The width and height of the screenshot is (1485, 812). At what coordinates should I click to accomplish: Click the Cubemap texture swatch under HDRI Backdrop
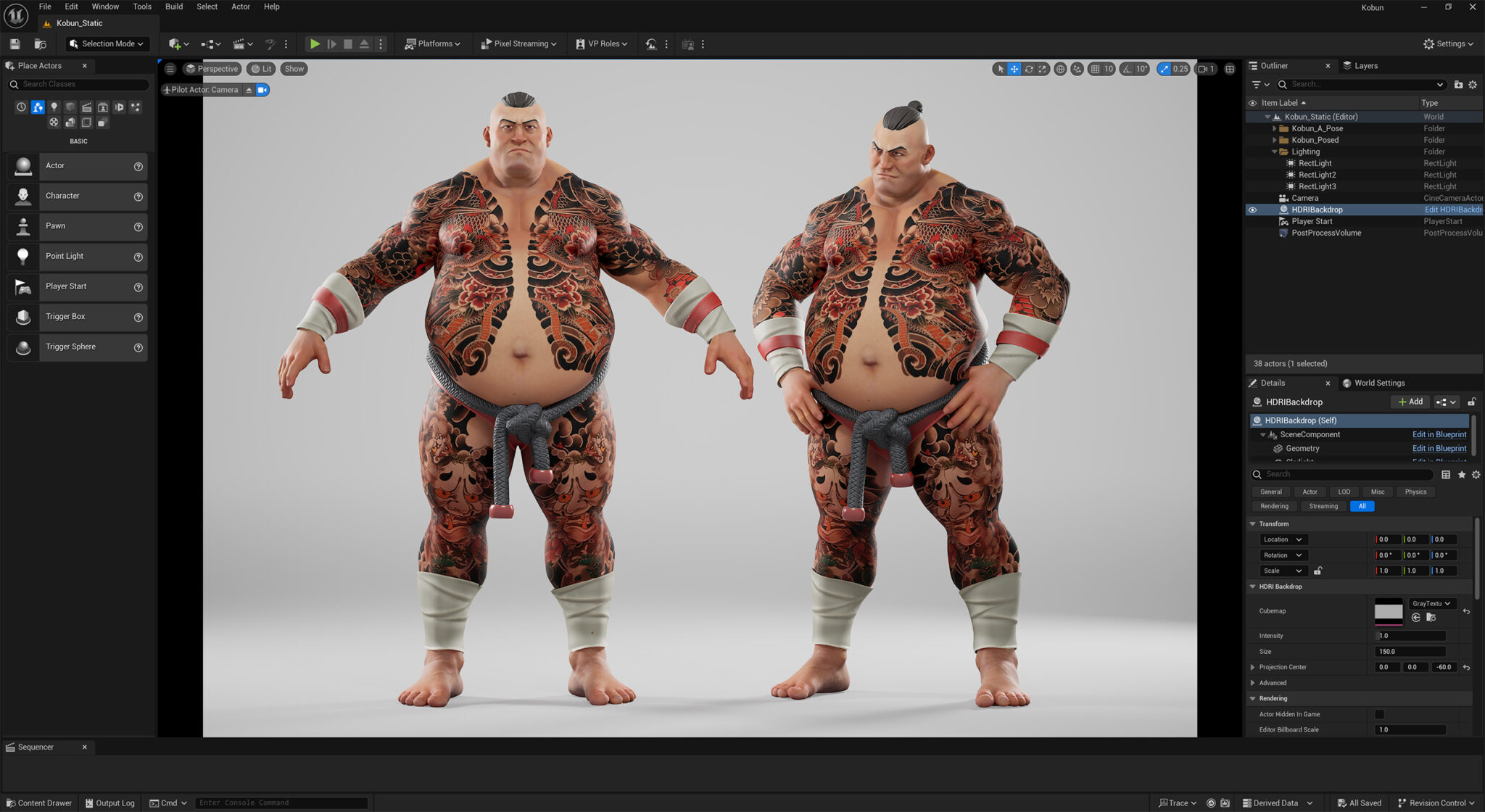[1389, 610]
